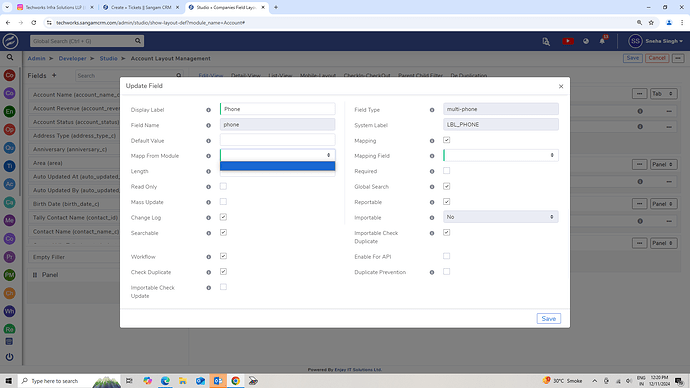Open Microsoft Edge from the taskbar
The width and height of the screenshot is (690, 388).
tap(165, 381)
